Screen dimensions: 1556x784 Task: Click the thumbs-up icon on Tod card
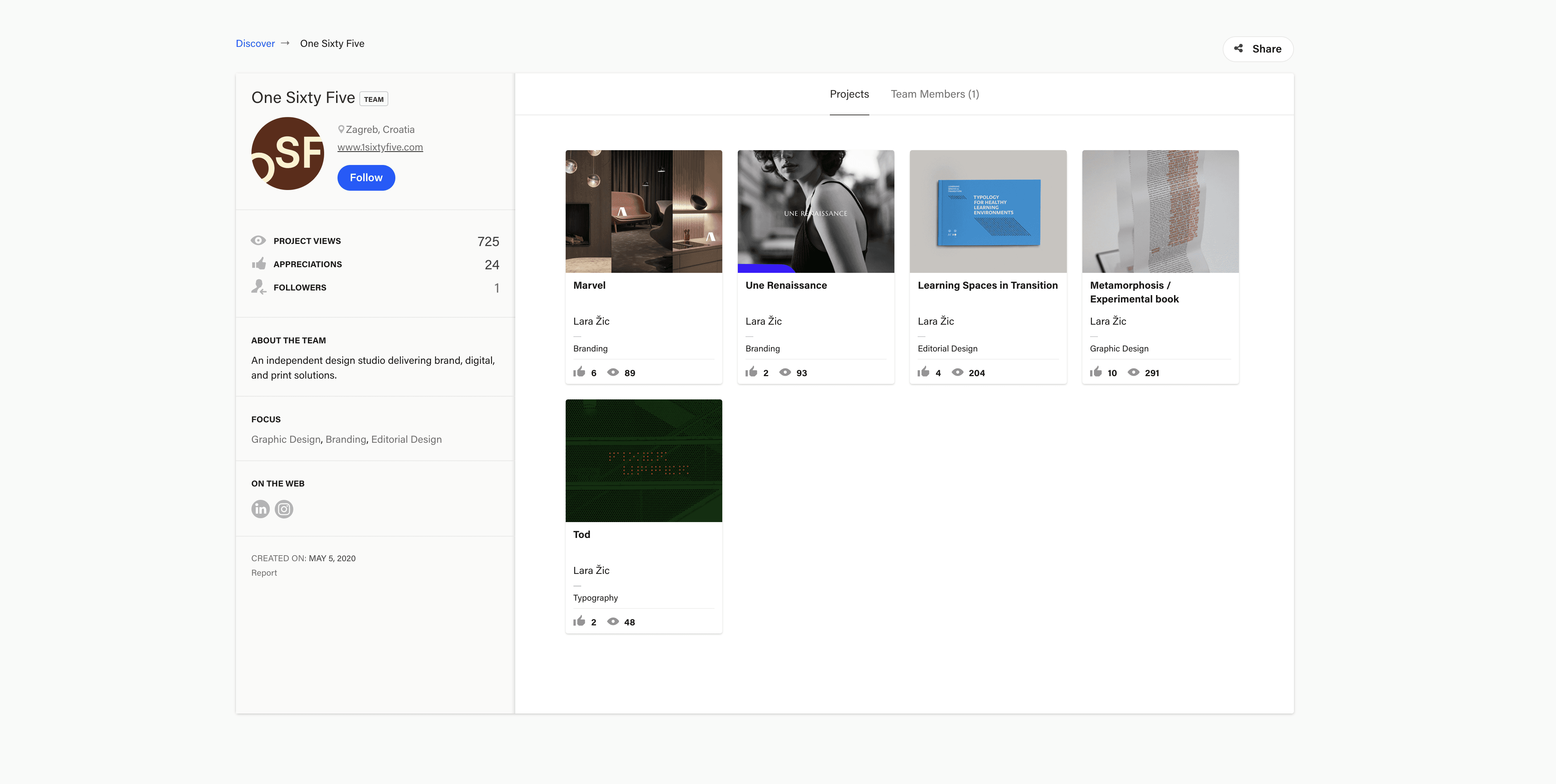coord(579,621)
